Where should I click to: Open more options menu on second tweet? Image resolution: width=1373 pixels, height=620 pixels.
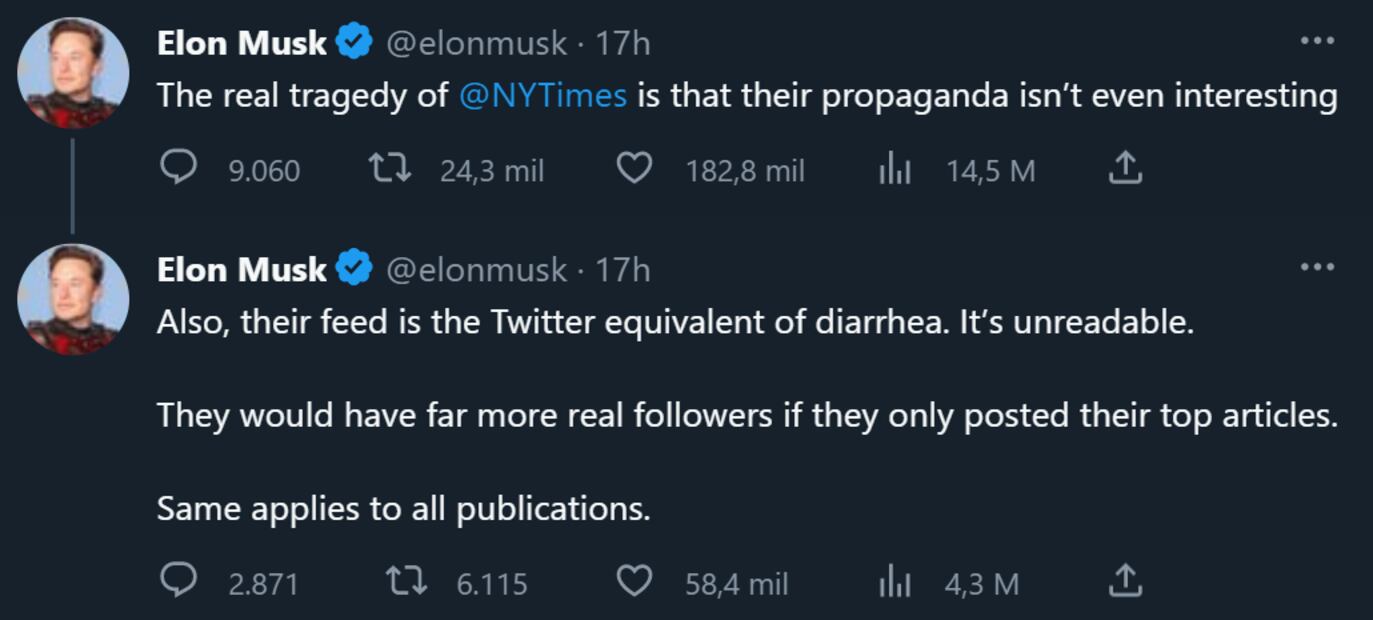click(x=1317, y=267)
